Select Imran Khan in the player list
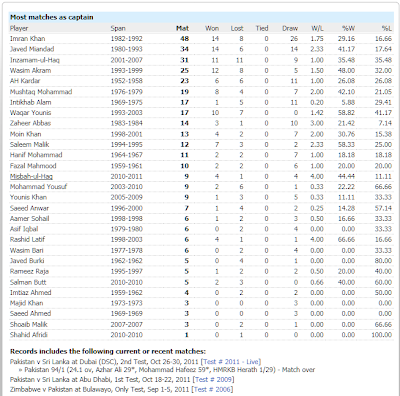Image resolution: width=400 pixels, height=396 pixels. (27, 39)
